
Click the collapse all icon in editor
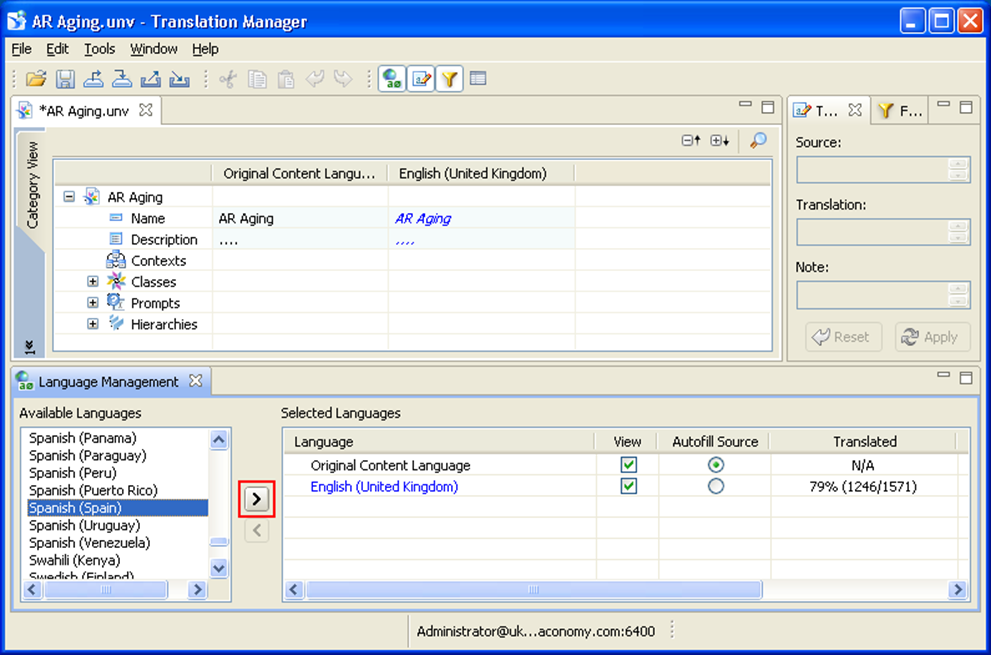pos(691,141)
